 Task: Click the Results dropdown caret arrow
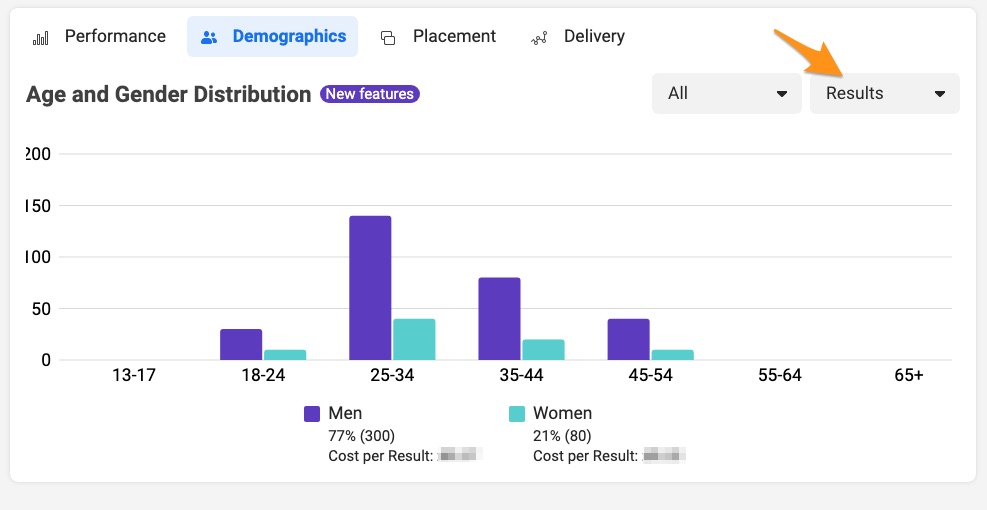tap(940, 94)
